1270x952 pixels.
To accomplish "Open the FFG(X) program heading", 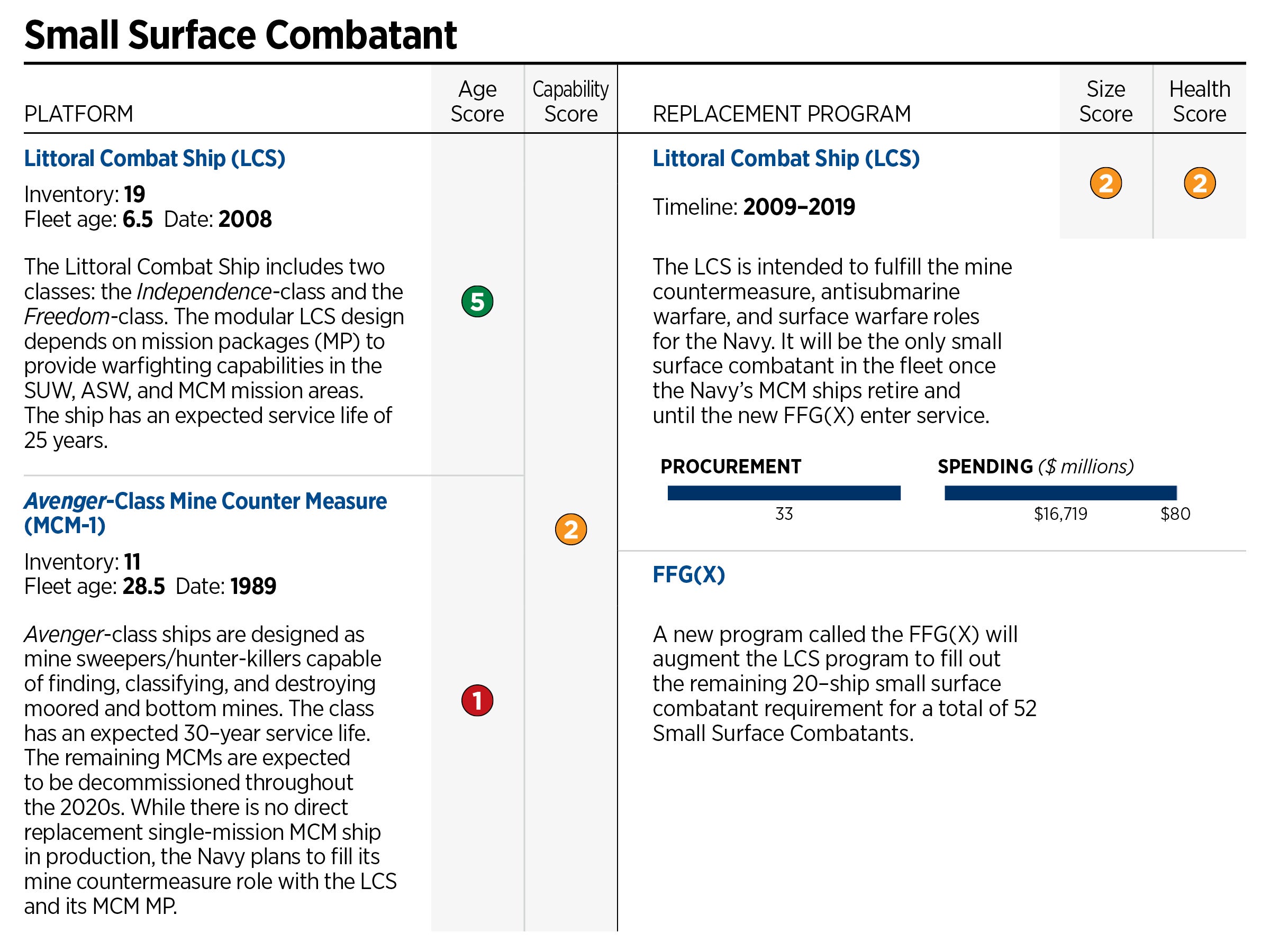I will click(689, 574).
